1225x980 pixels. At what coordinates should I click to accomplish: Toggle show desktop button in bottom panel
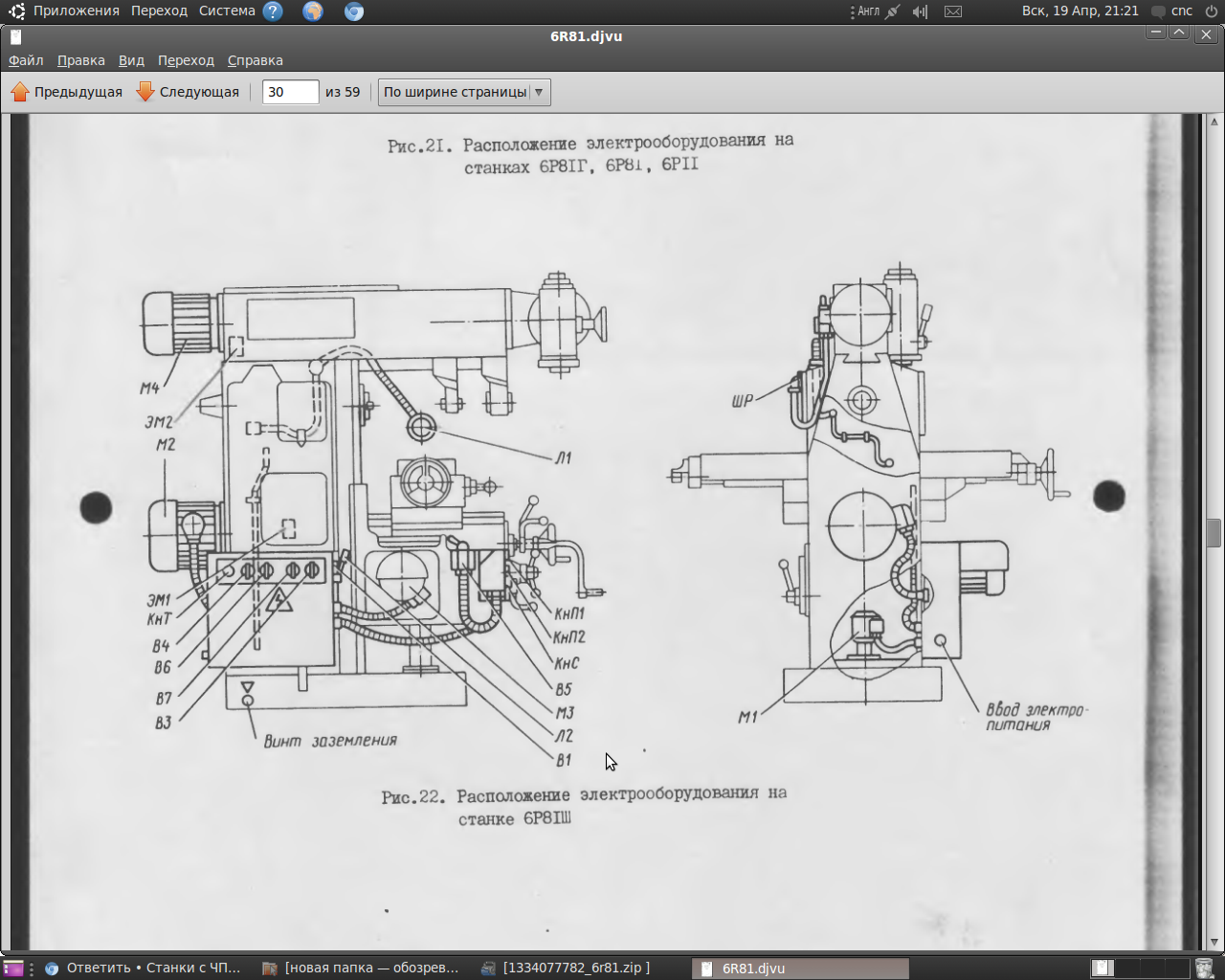coord(13,968)
